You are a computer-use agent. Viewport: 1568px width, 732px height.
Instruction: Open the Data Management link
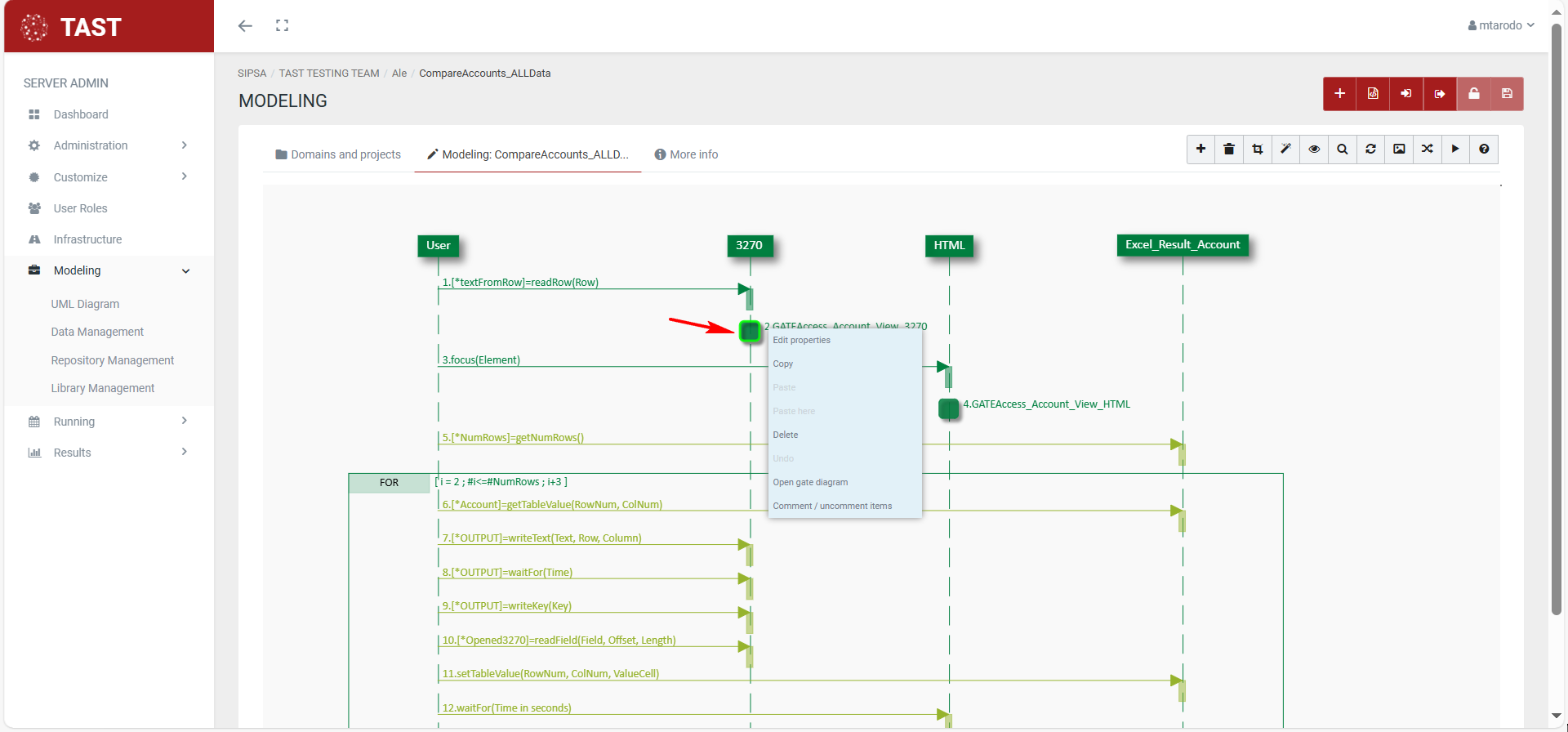pos(97,332)
